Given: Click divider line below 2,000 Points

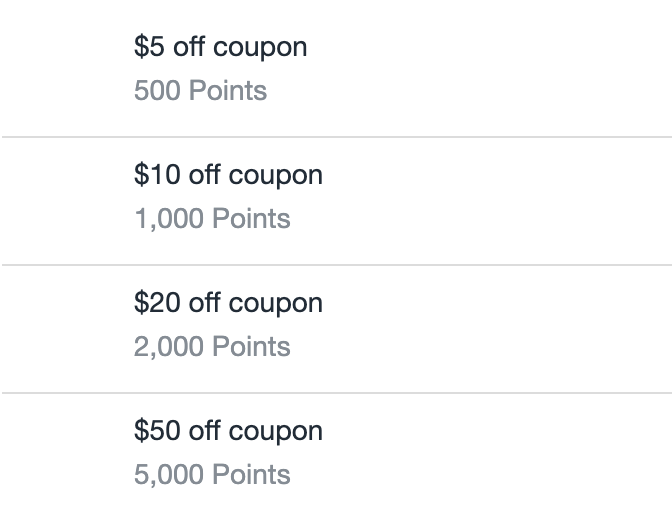Looking at the screenshot, I should 337,393.
